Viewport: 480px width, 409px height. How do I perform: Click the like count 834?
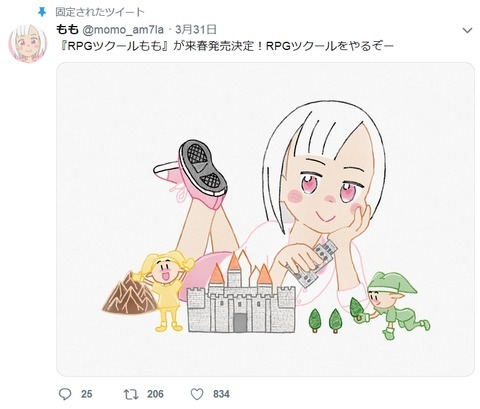coord(221,394)
